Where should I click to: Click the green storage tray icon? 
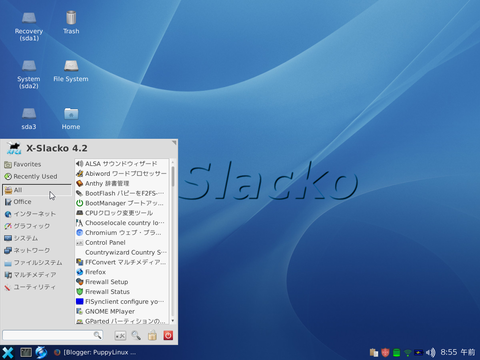click(x=396, y=352)
